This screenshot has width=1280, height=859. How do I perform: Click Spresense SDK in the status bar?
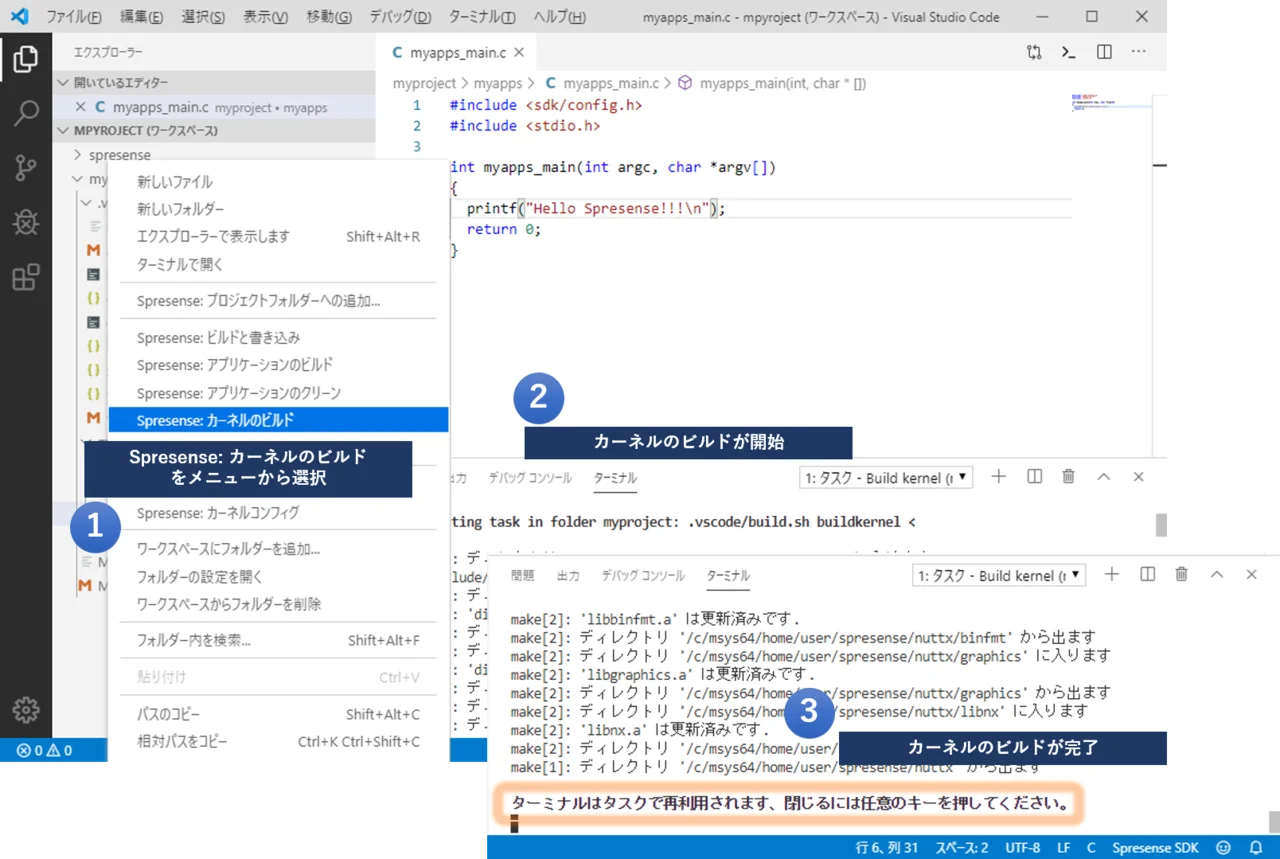[1155, 848]
